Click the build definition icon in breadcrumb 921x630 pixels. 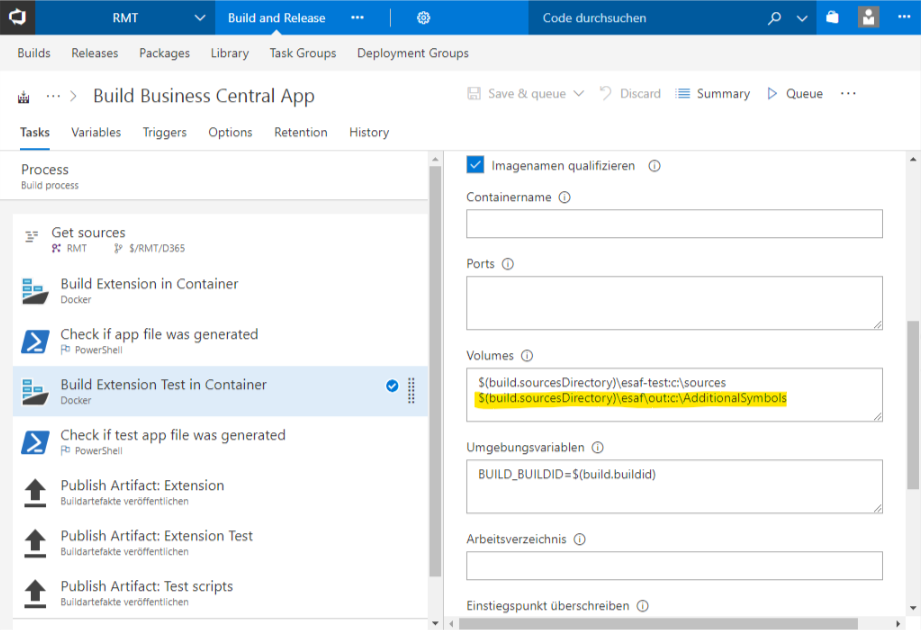[23, 97]
